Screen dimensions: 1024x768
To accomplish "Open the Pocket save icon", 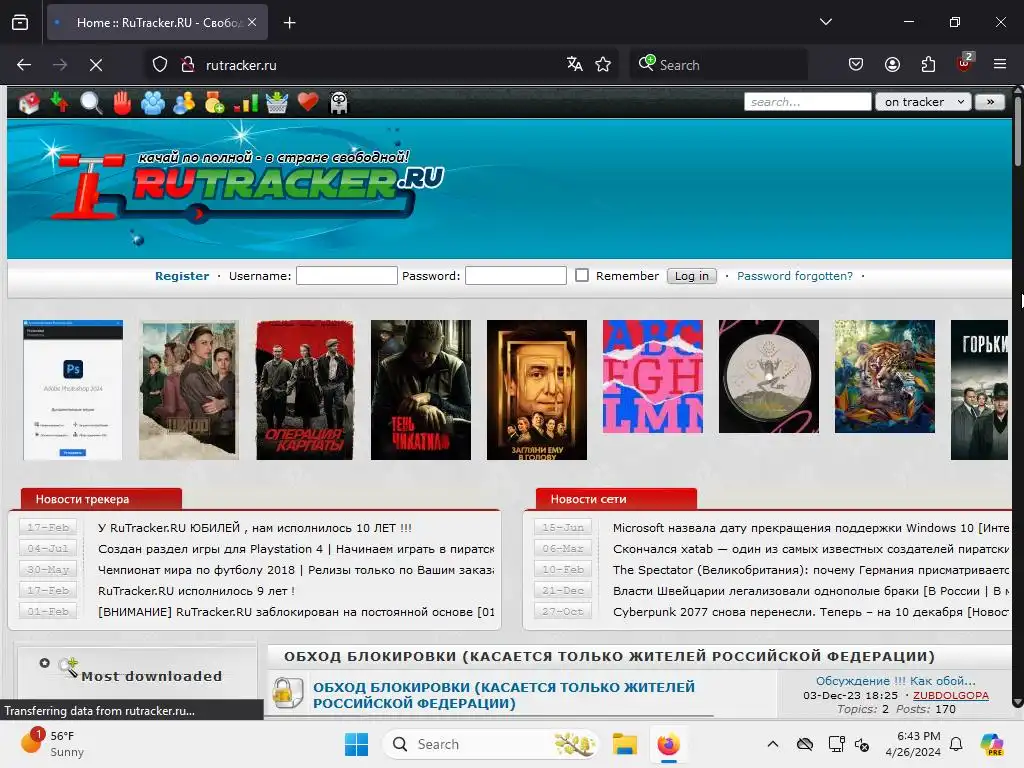I will (x=856, y=64).
